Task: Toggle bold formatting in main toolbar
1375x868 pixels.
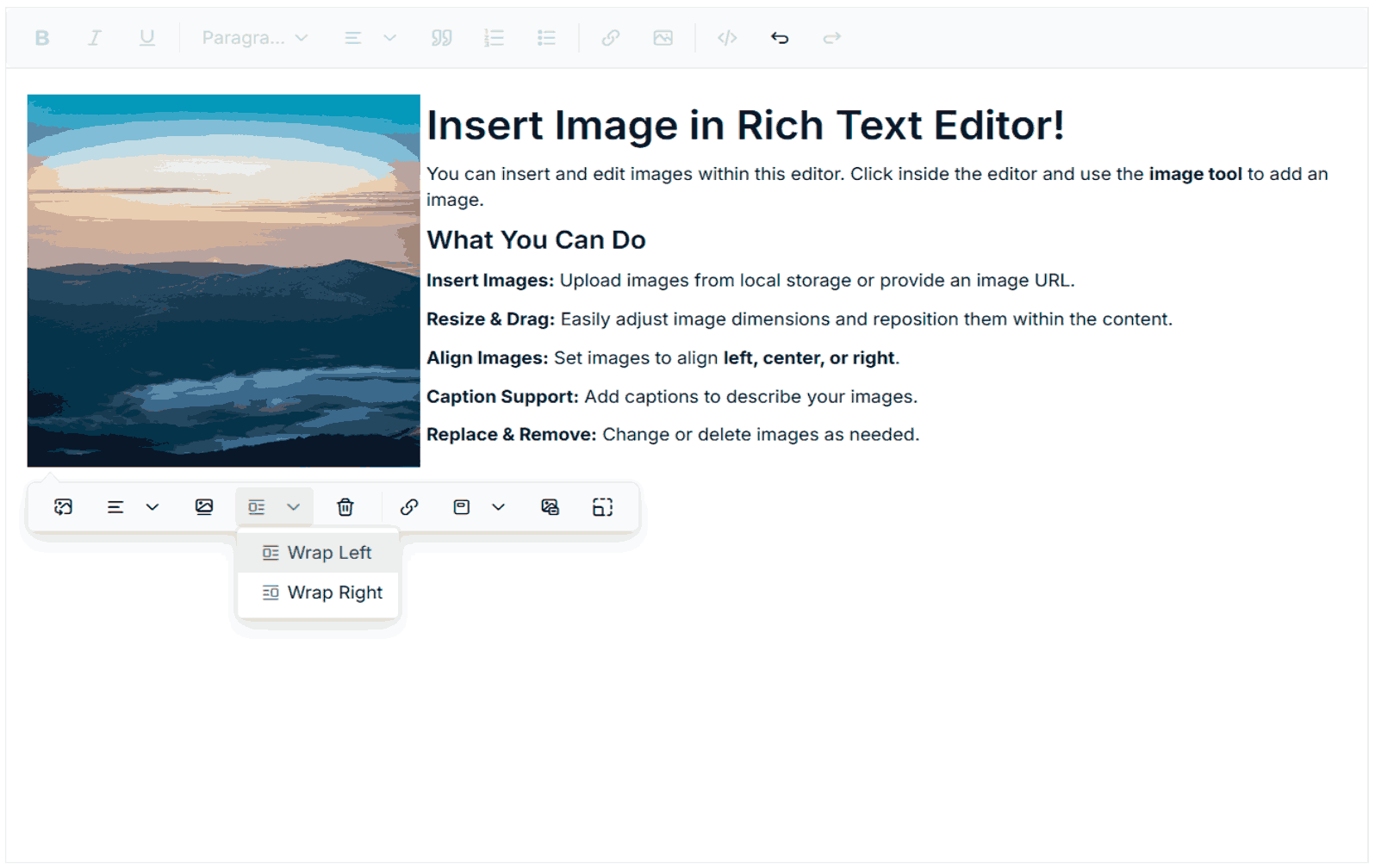Action: tap(41, 38)
